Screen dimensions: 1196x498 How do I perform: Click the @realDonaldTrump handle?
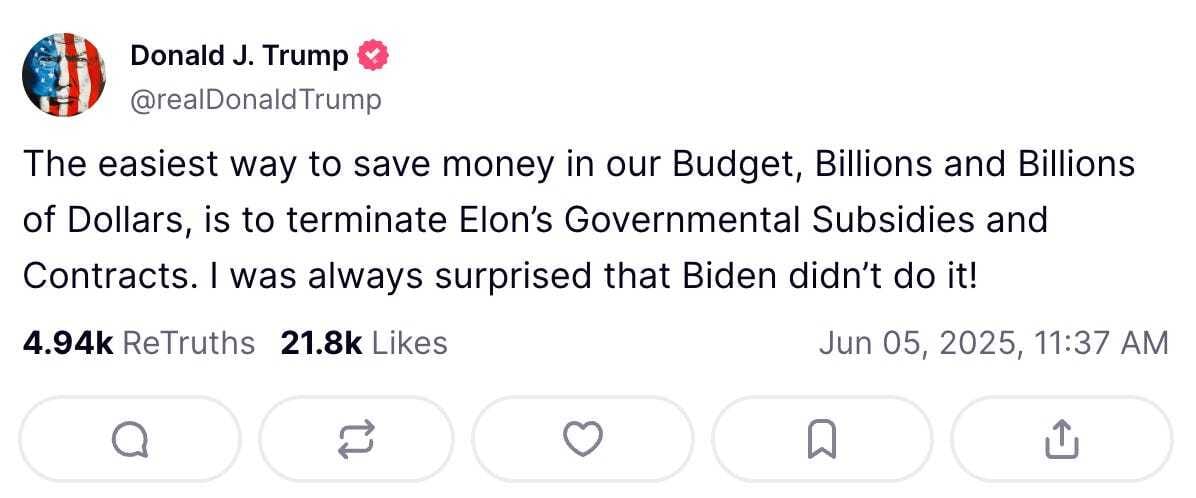(x=255, y=100)
